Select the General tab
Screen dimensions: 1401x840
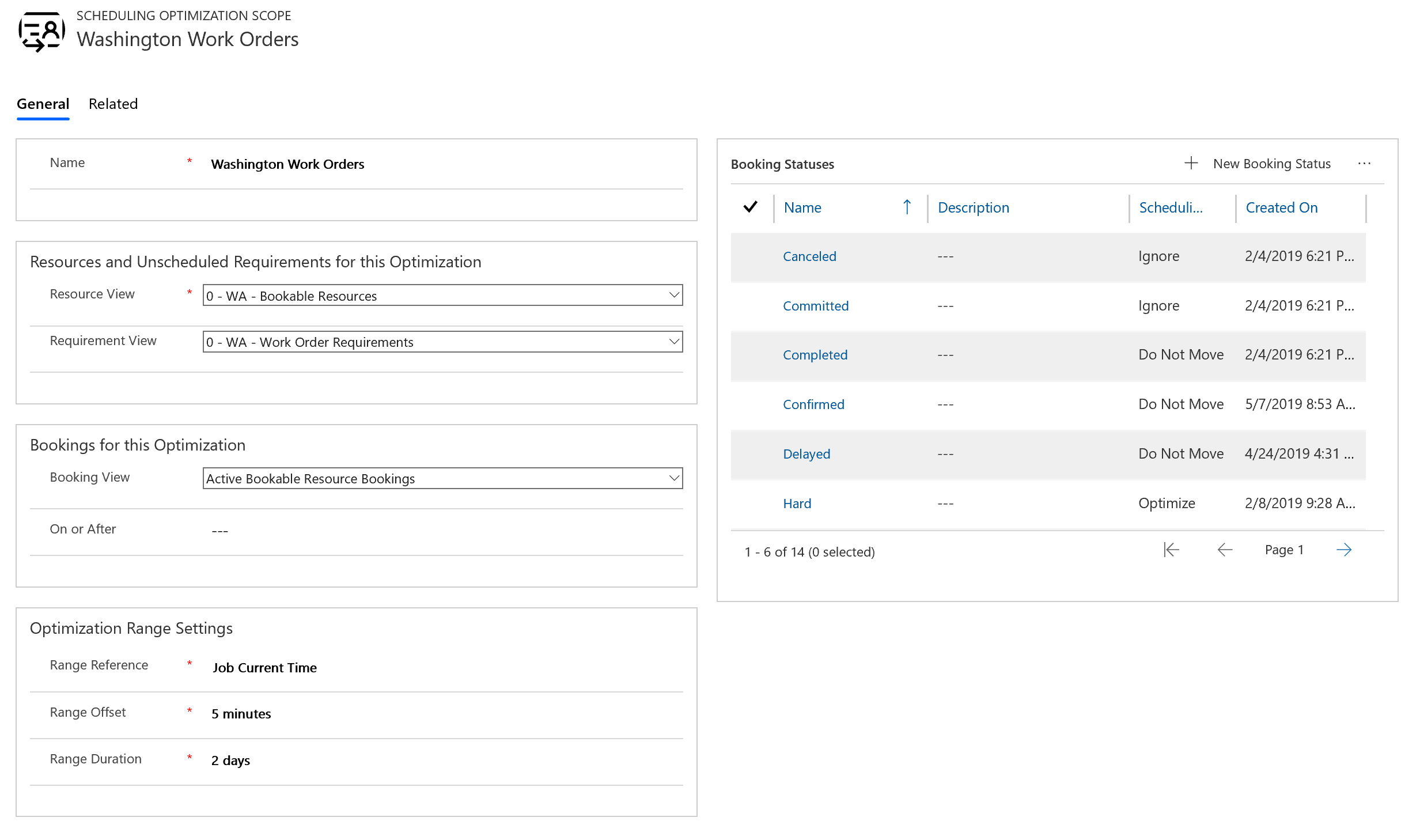(x=43, y=104)
